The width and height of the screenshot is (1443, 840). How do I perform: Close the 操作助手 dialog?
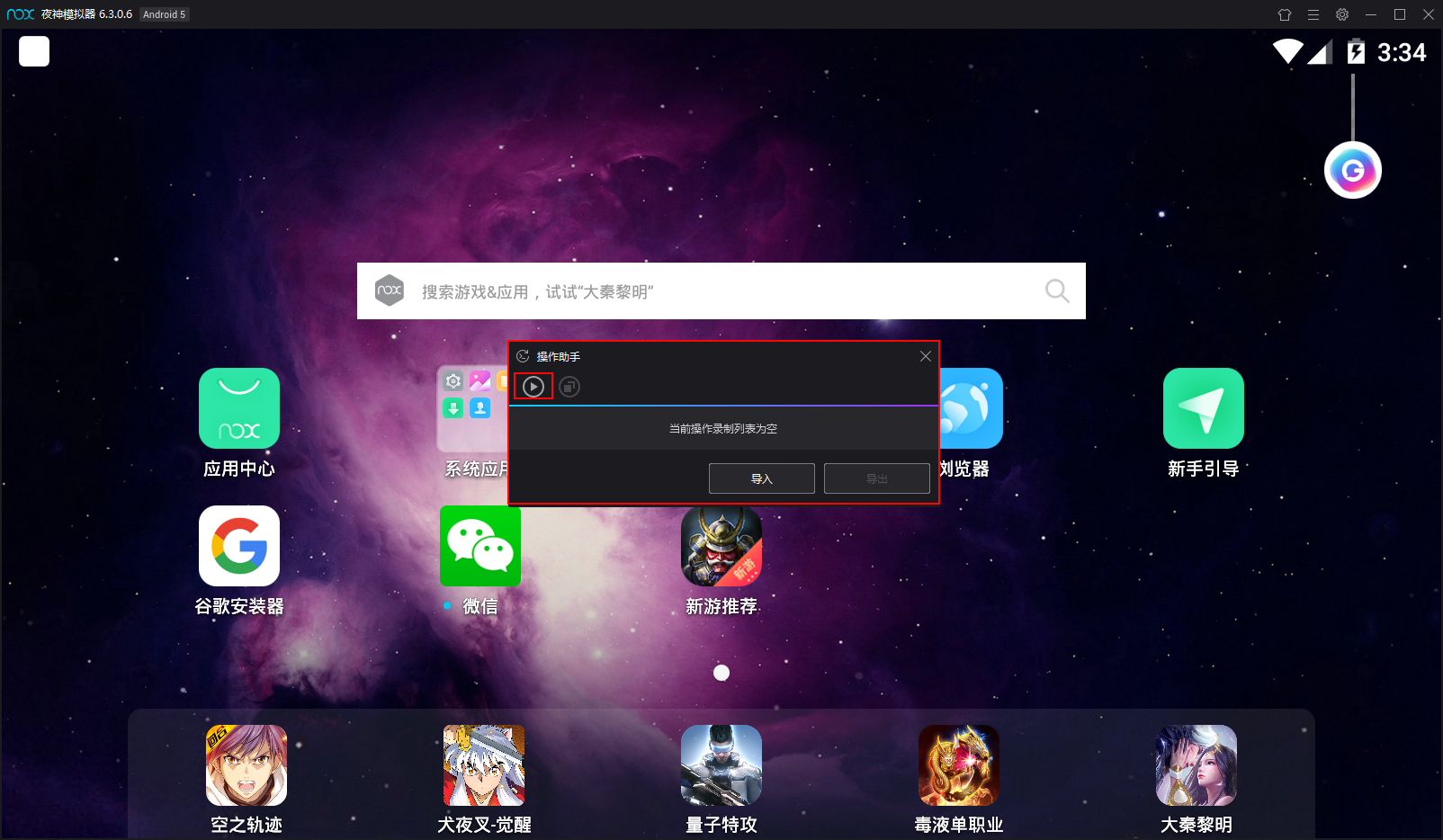click(925, 355)
